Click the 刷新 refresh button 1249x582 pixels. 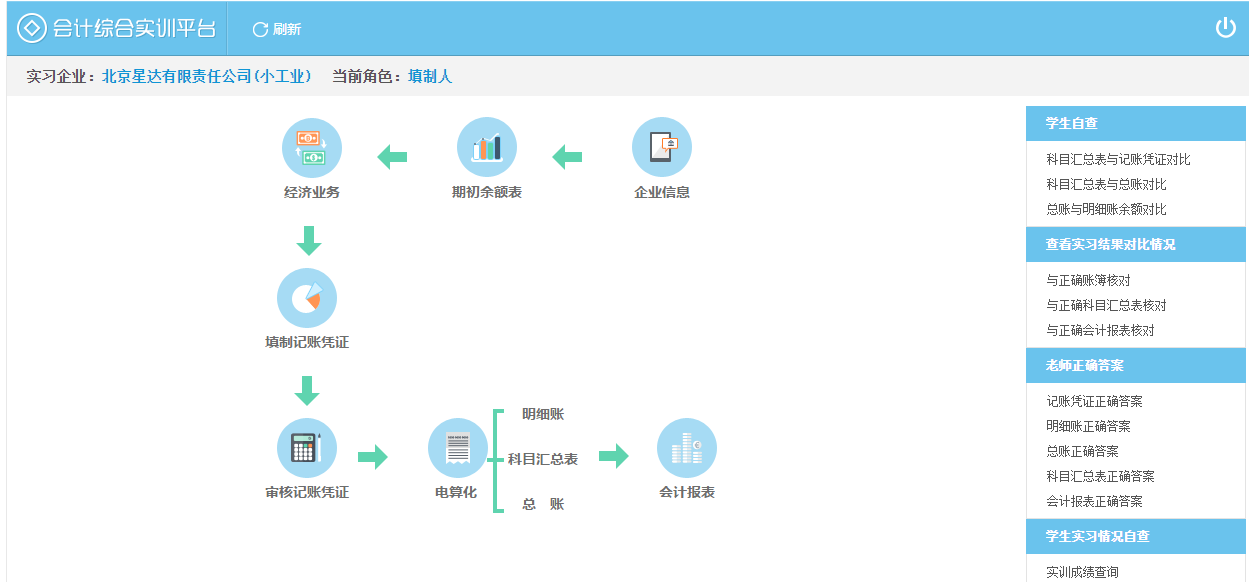point(277,29)
